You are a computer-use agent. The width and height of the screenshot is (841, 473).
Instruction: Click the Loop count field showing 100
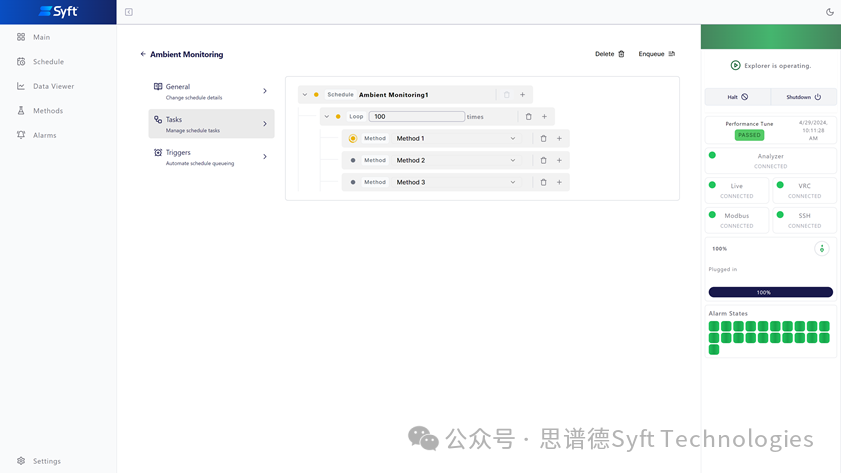pyautogui.click(x=417, y=116)
